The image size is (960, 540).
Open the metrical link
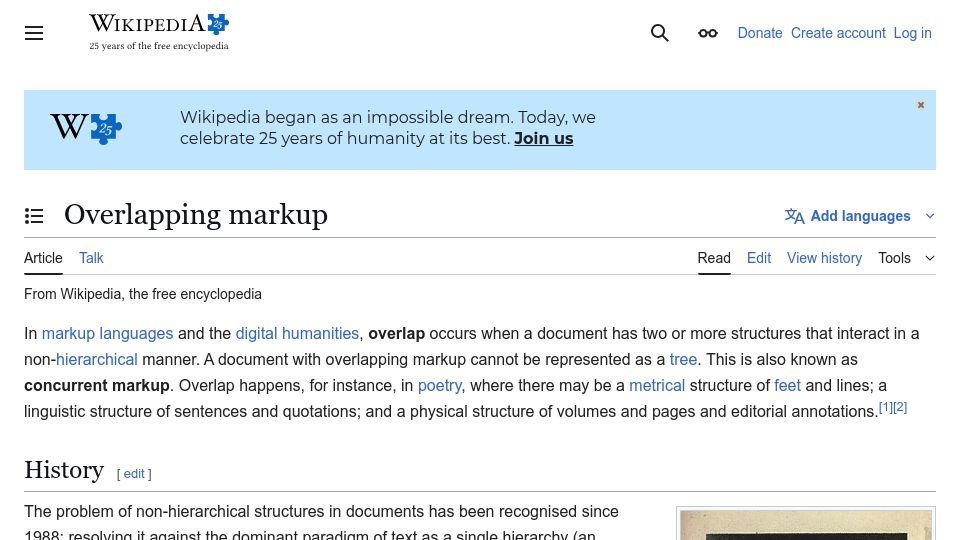(657, 386)
